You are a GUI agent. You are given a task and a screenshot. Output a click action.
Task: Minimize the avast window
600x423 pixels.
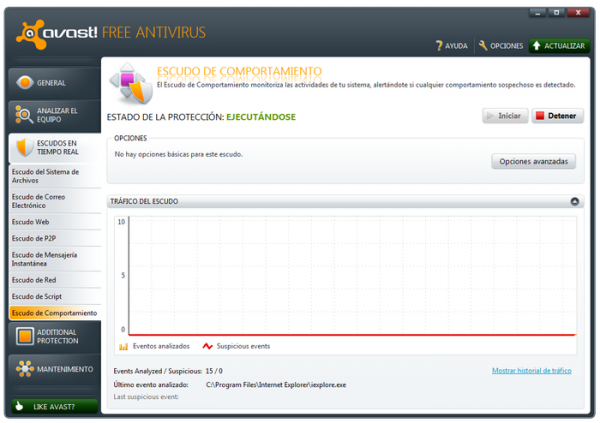pos(538,13)
